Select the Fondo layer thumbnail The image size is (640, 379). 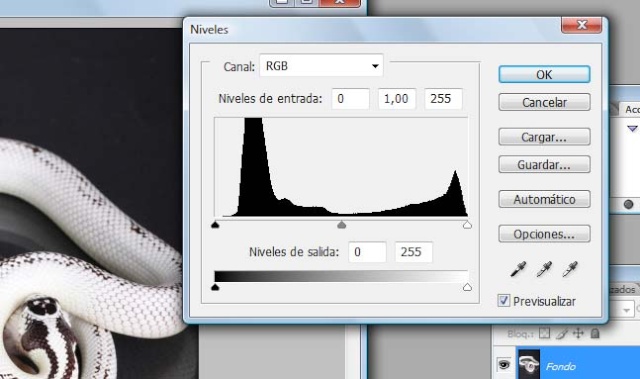click(529, 364)
